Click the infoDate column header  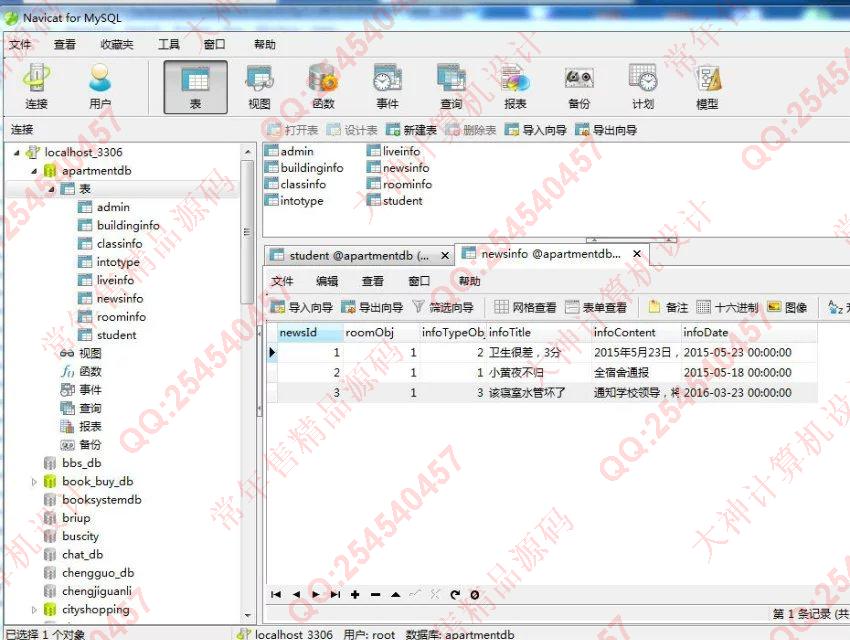749,332
